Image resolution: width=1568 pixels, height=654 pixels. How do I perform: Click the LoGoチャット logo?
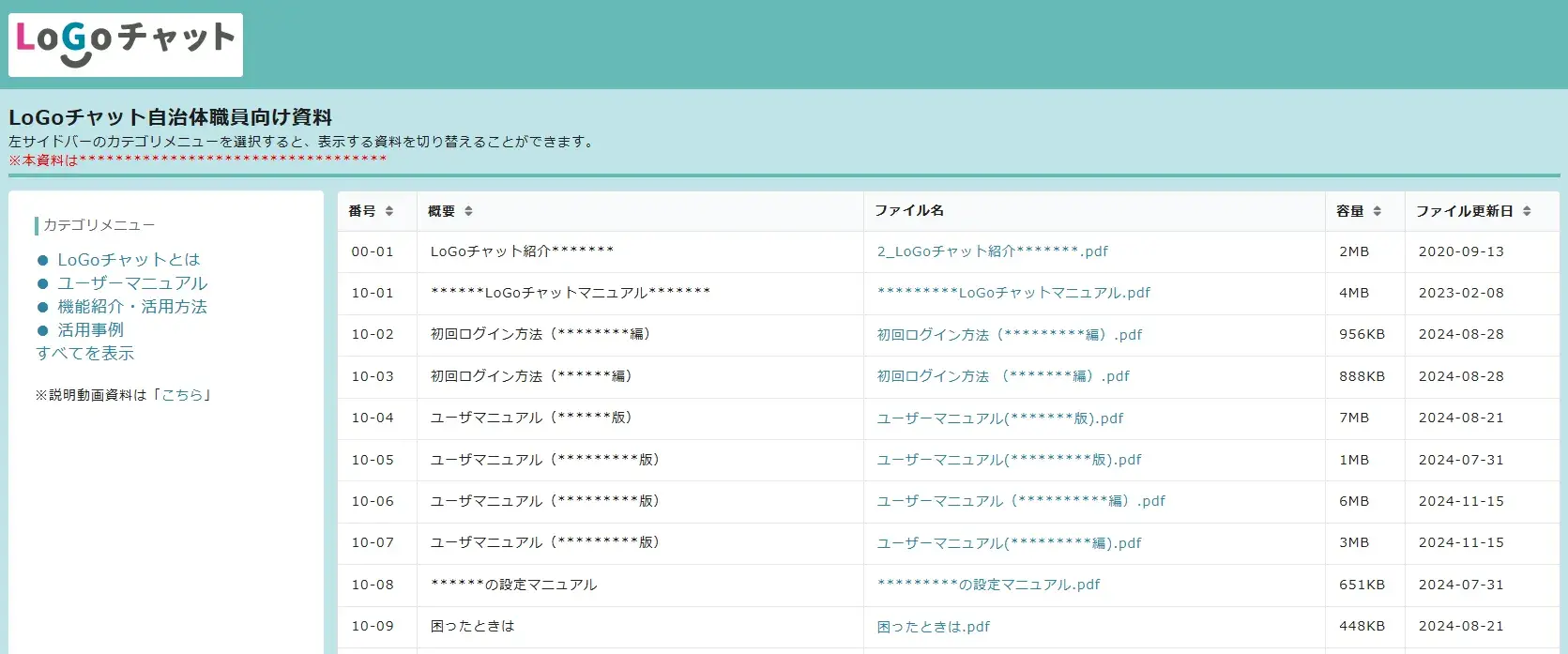pyautogui.click(x=125, y=44)
